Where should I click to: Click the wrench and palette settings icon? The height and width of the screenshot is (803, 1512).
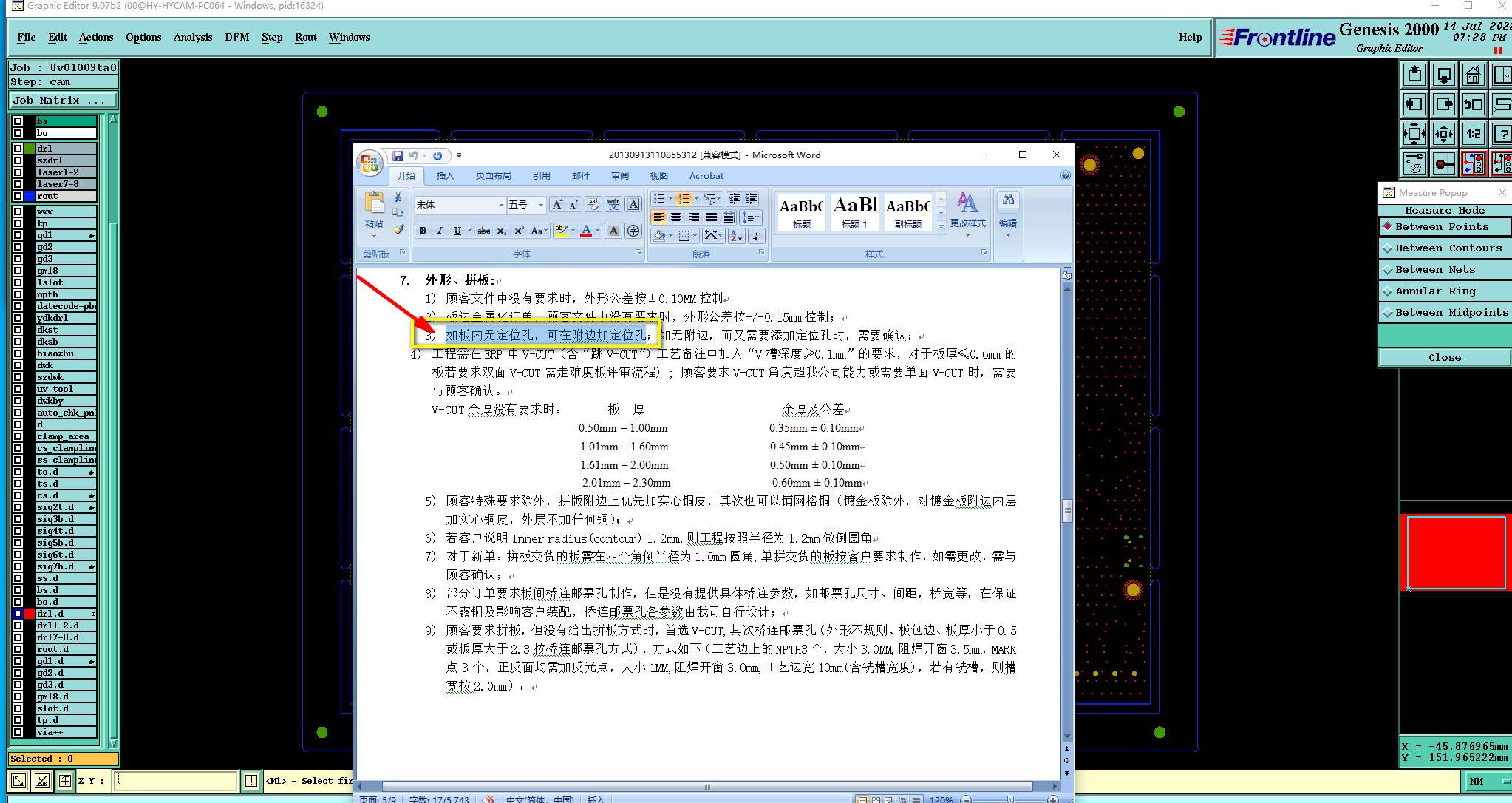coord(1414,163)
